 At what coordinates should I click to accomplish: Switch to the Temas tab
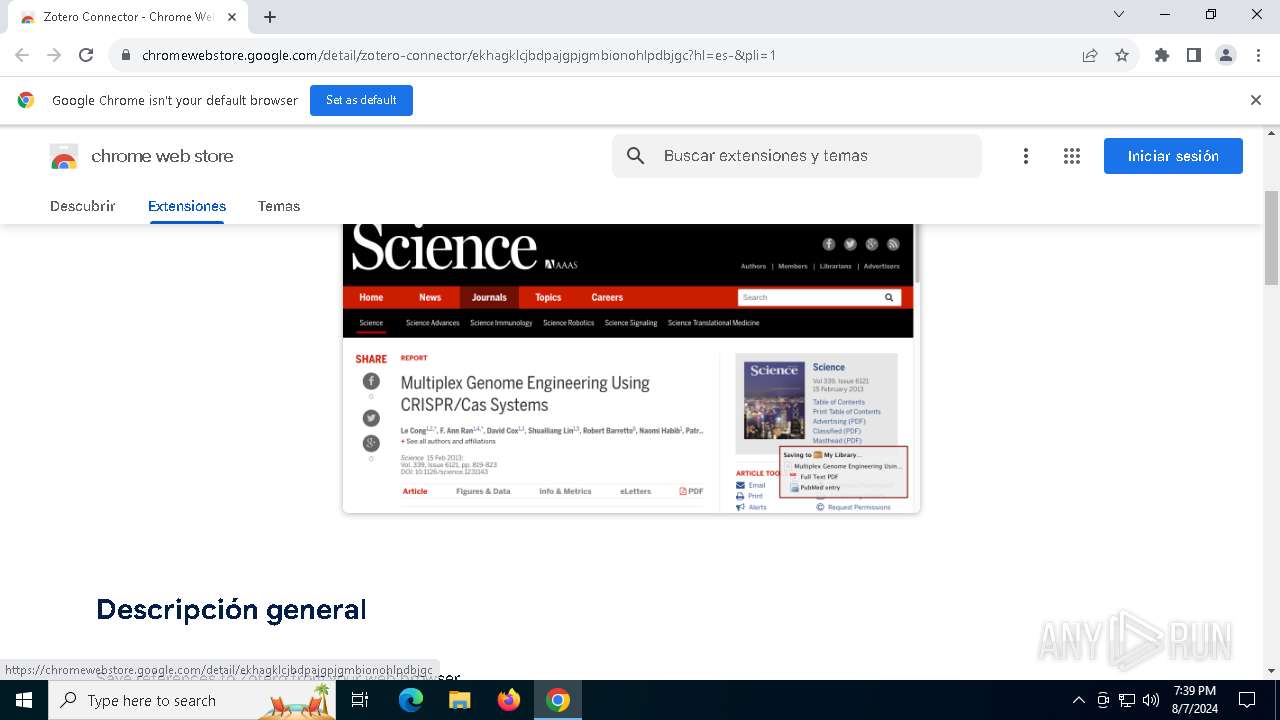click(279, 206)
